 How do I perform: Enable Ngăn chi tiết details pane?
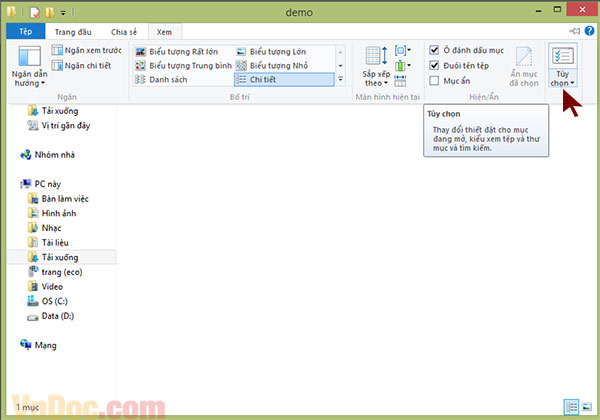pos(82,65)
